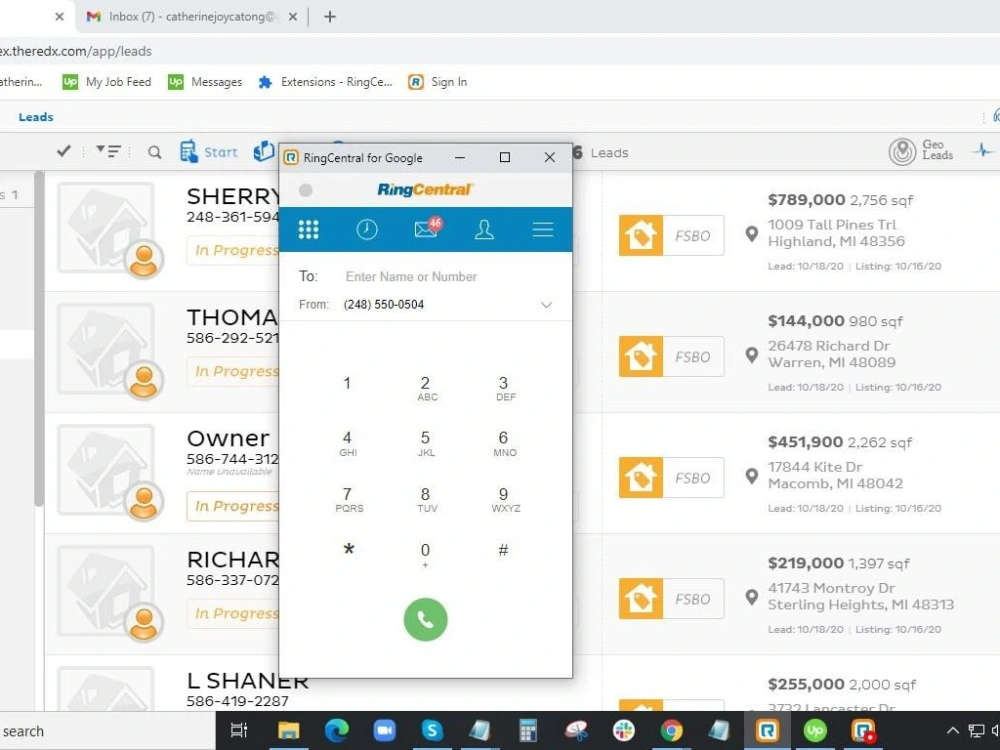The width and height of the screenshot is (1000, 750).
Task: Click the Richard lead house thumbnail
Action: click(106, 591)
